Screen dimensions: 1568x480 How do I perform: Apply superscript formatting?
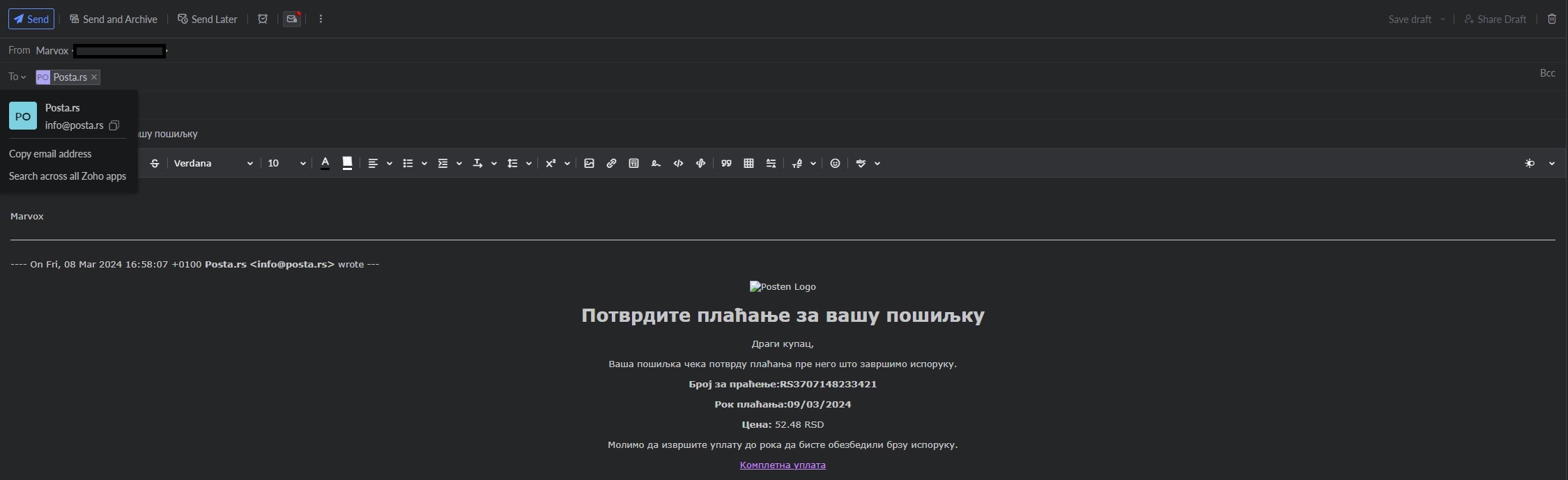[x=551, y=163]
